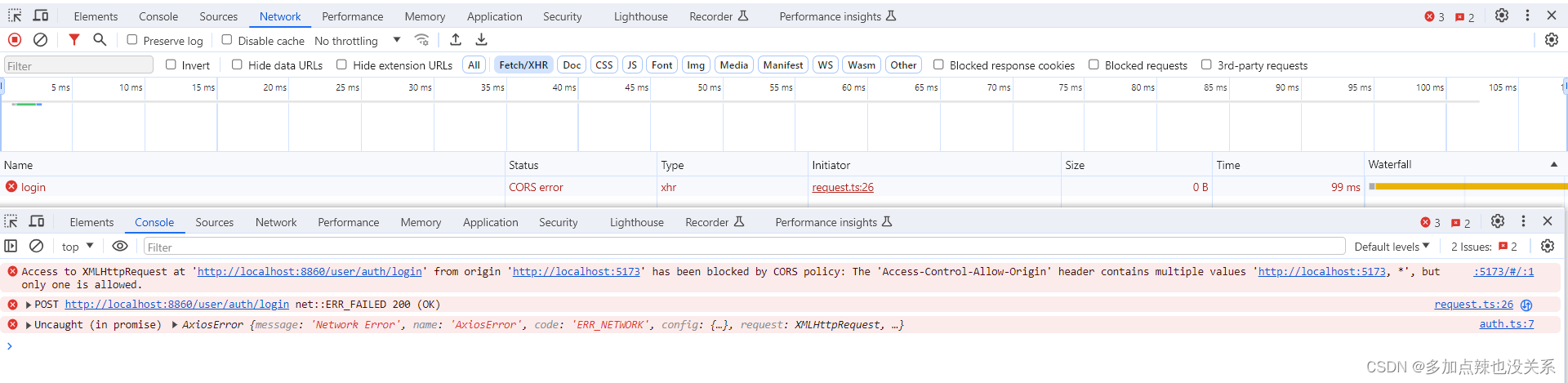The image size is (1568, 383).
Task: Open the :5173/#/:1 source link
Action: click(1503, 271)
